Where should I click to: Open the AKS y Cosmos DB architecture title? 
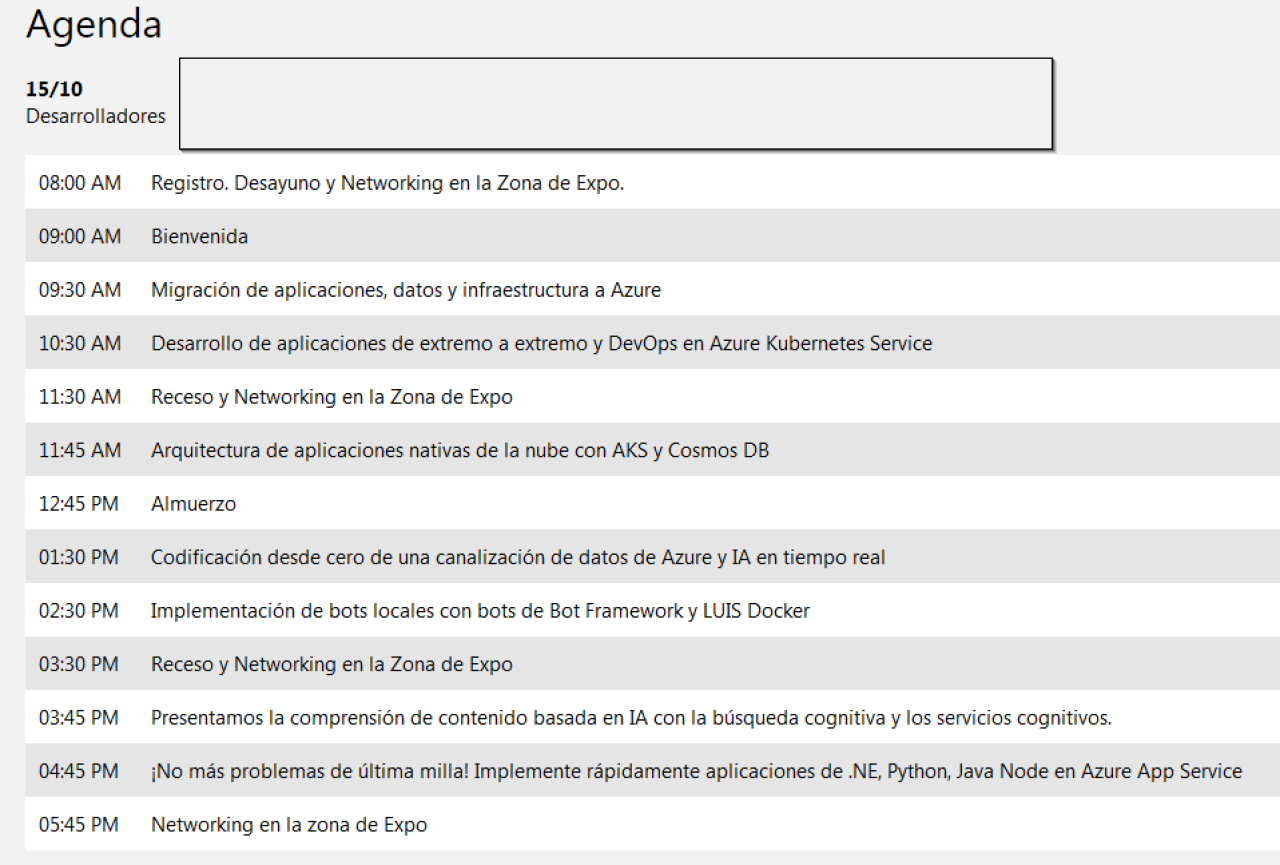pyautogui.click(x=459, y=450)
